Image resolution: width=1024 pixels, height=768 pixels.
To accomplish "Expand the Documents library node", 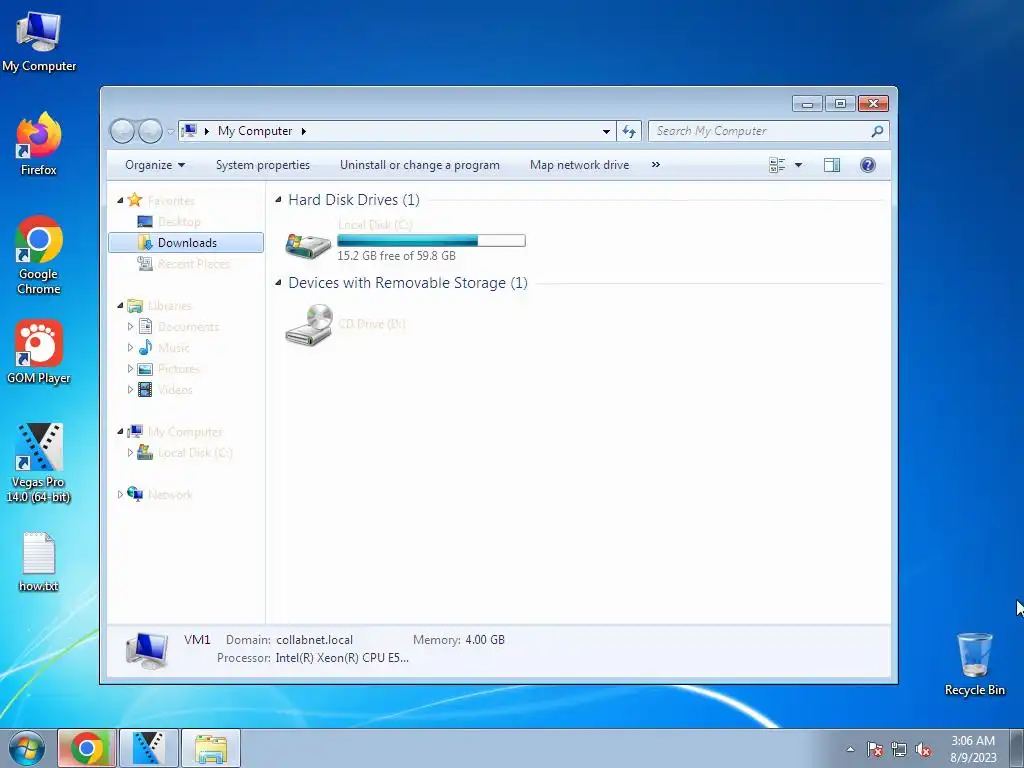I will pyautogui.click(x=130, y=327).
